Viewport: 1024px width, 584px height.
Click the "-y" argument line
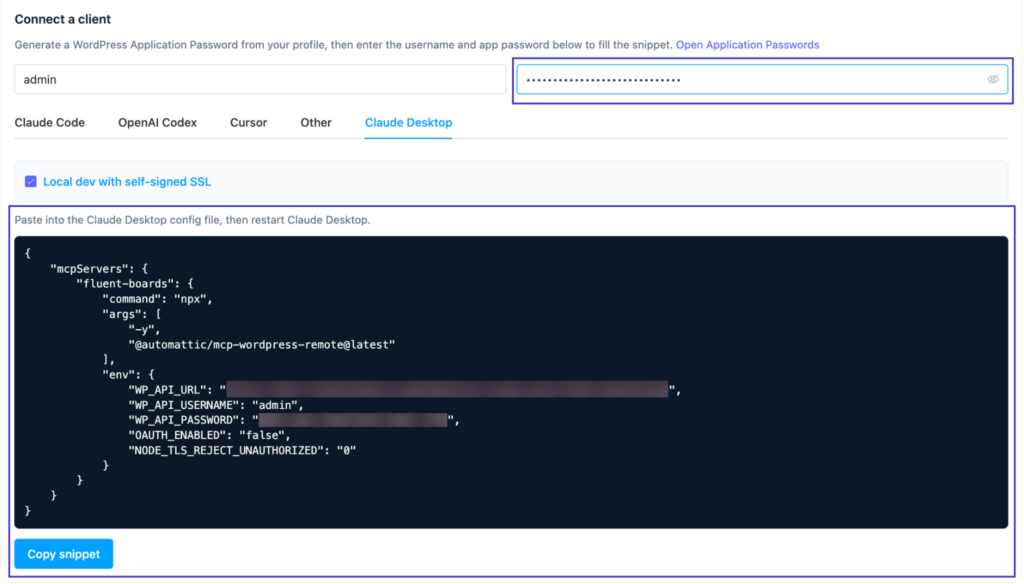click(x=144, y=329)
